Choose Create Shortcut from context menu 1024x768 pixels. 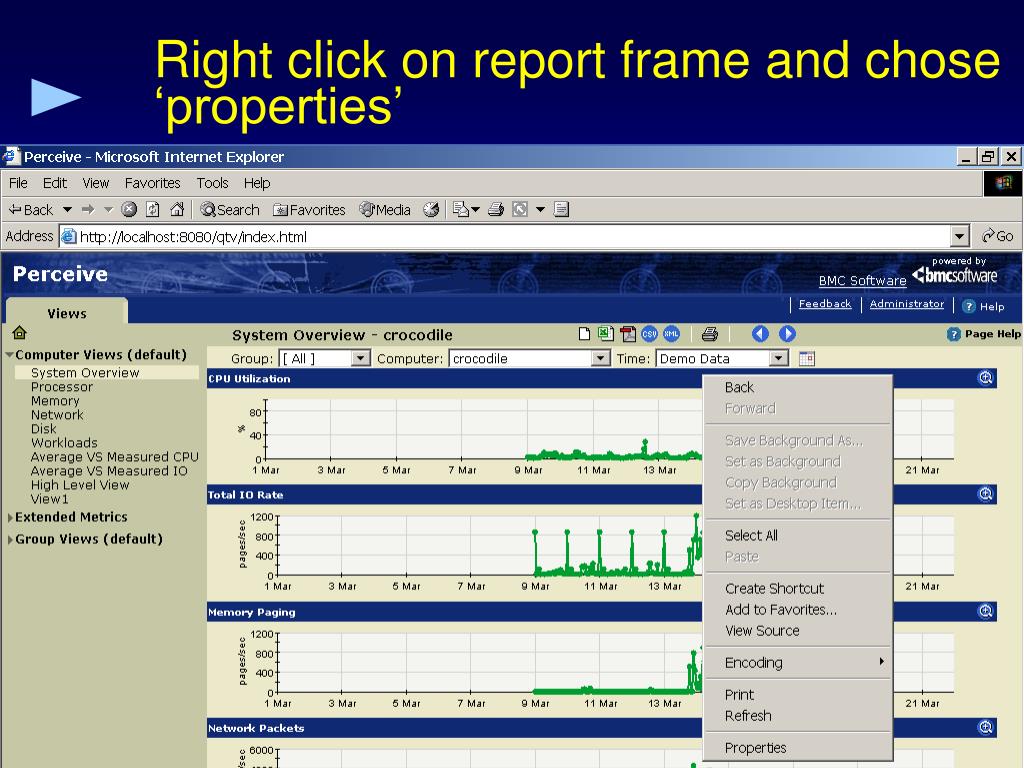click(798, 588)
